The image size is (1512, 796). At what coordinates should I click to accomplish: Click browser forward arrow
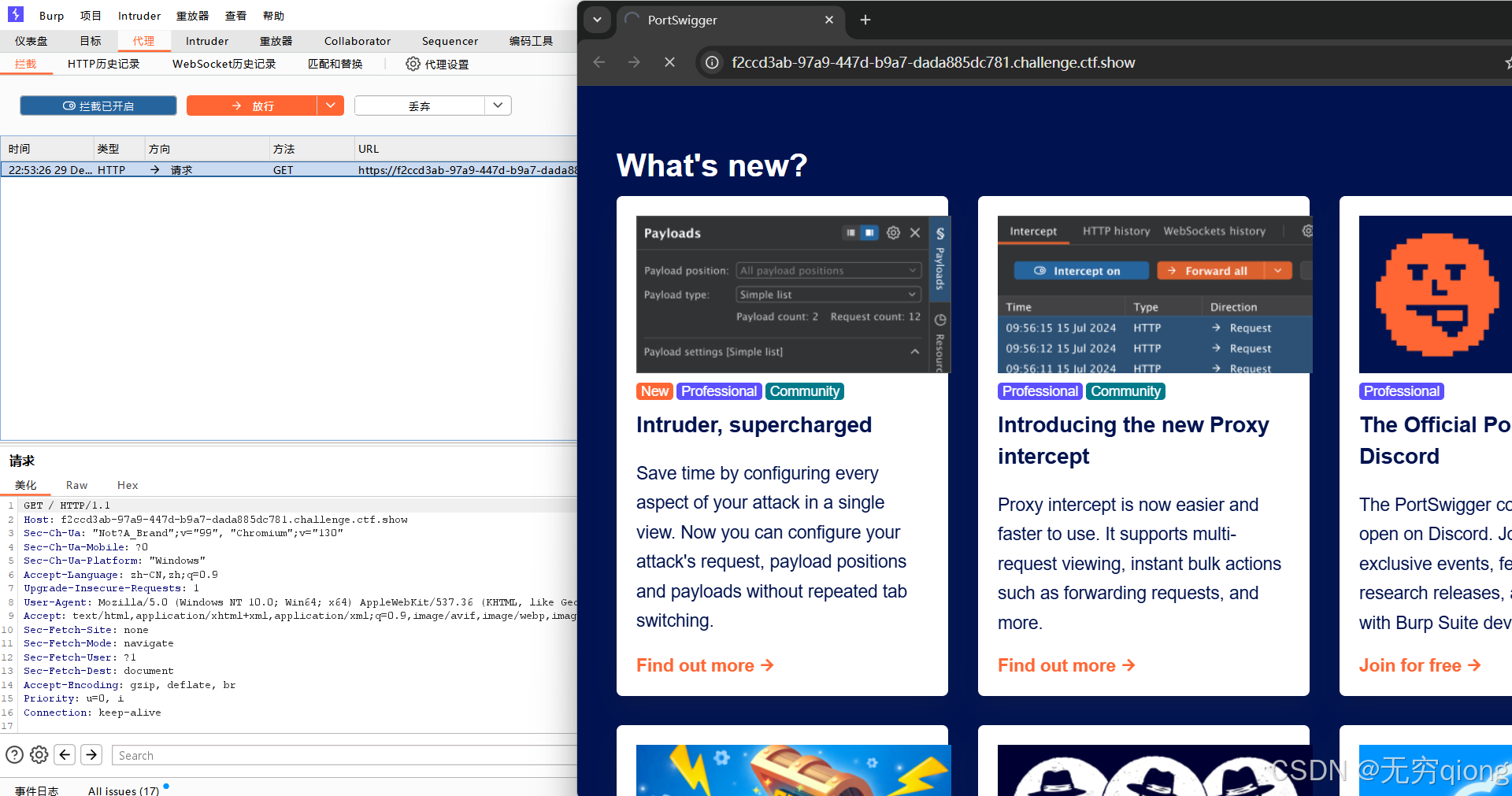634,62
